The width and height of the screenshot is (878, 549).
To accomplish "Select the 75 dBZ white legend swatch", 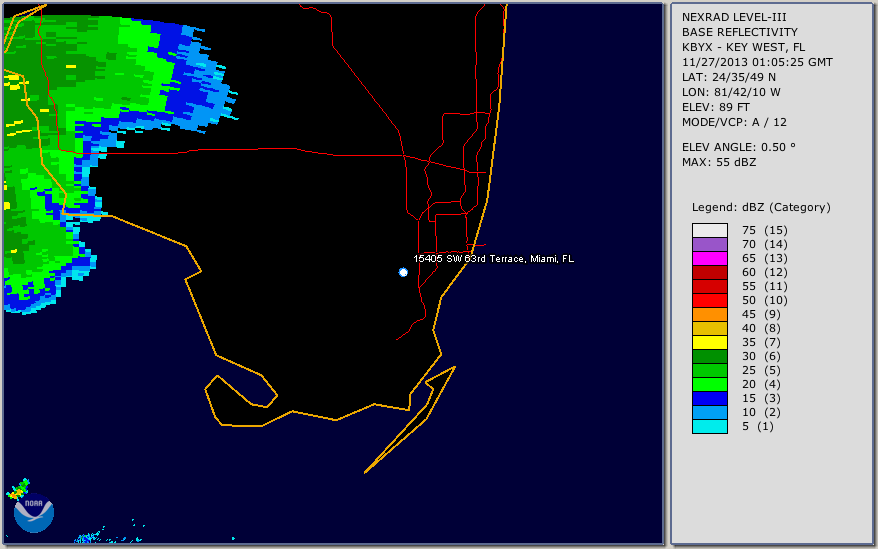I will 709,230.
